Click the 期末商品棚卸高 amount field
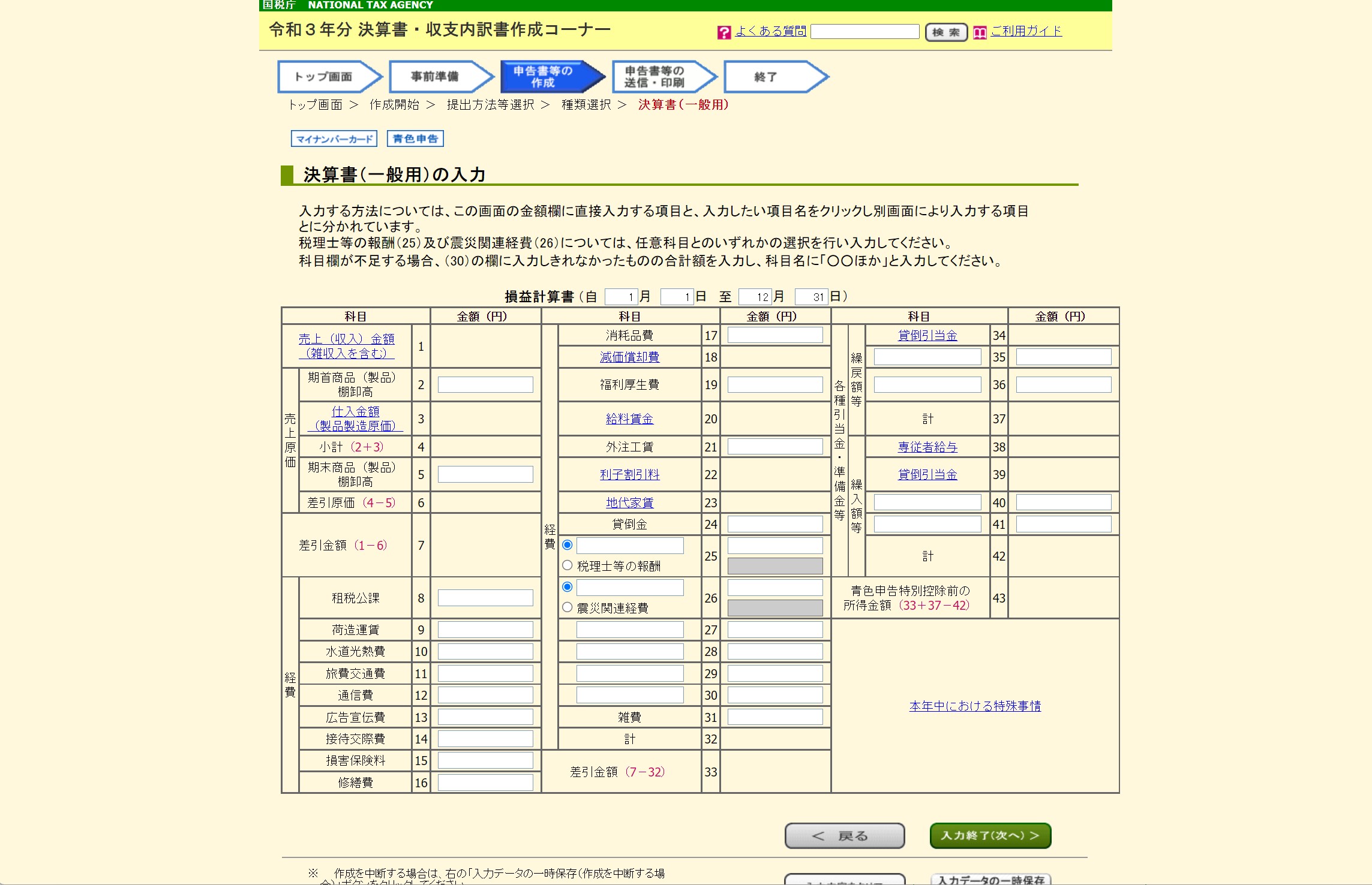 (x=486, y=475)
